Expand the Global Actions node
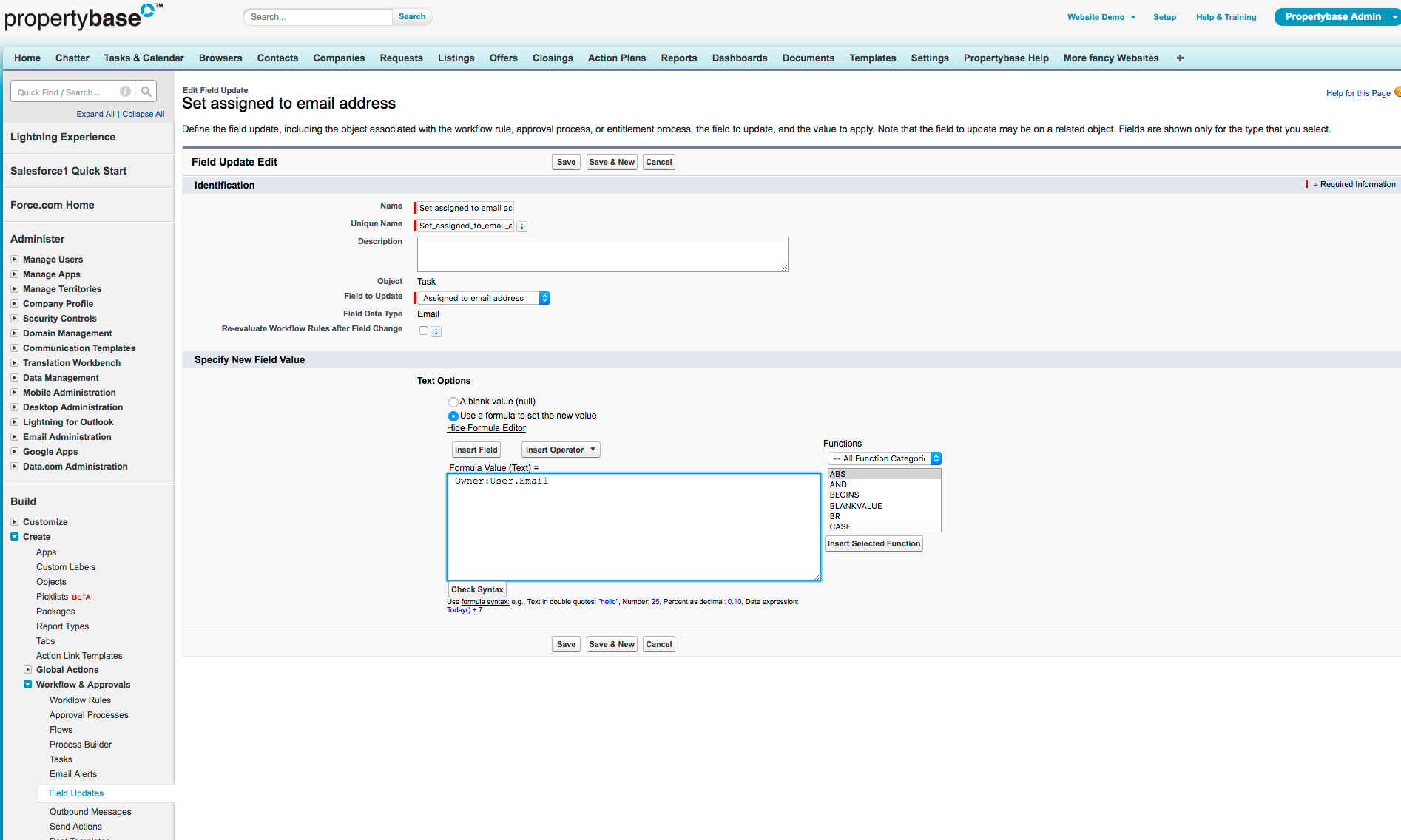The image size is (1401, 840). click(27, 670)
